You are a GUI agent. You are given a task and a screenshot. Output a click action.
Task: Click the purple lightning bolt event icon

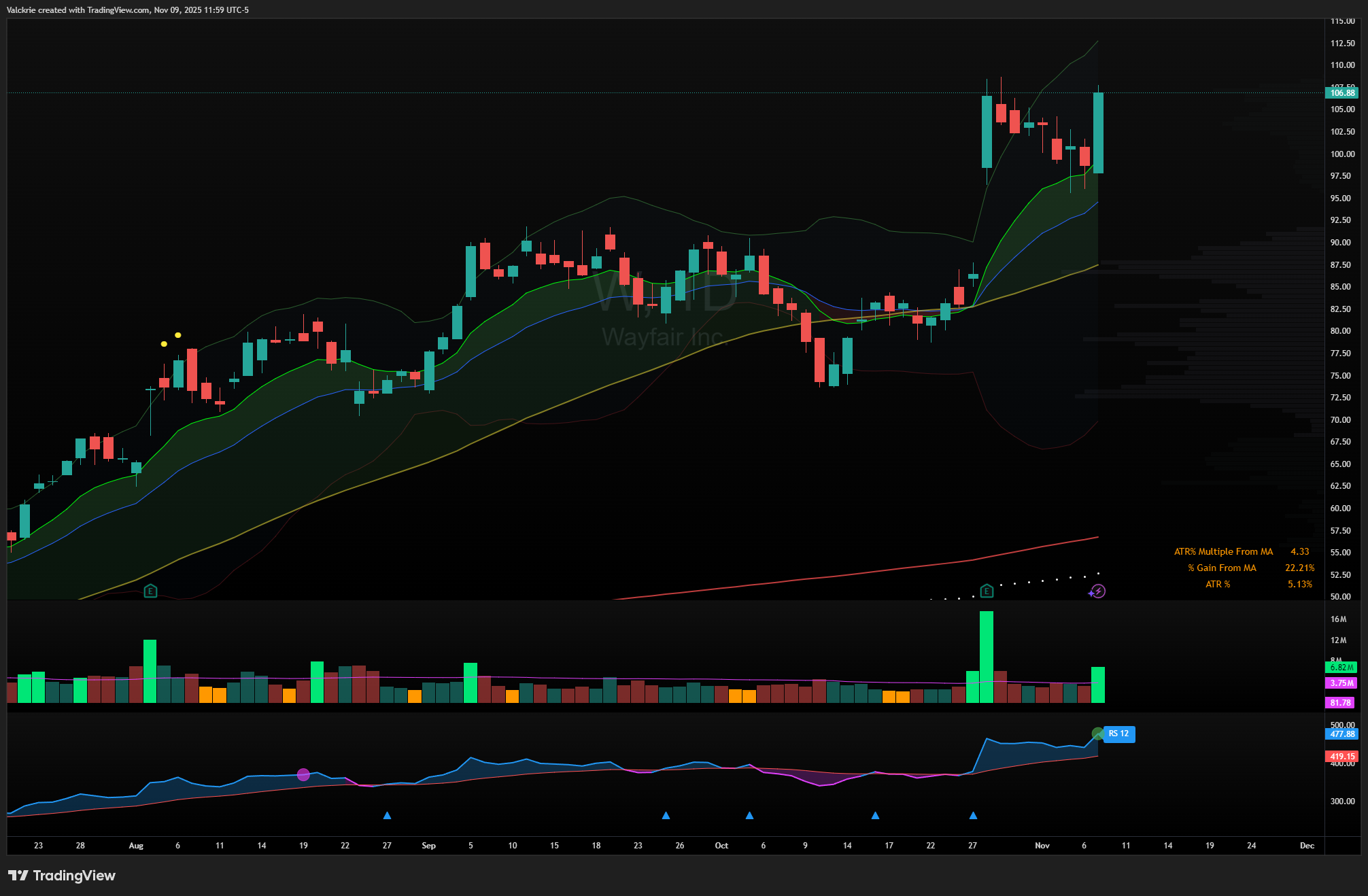[1097, 591]
